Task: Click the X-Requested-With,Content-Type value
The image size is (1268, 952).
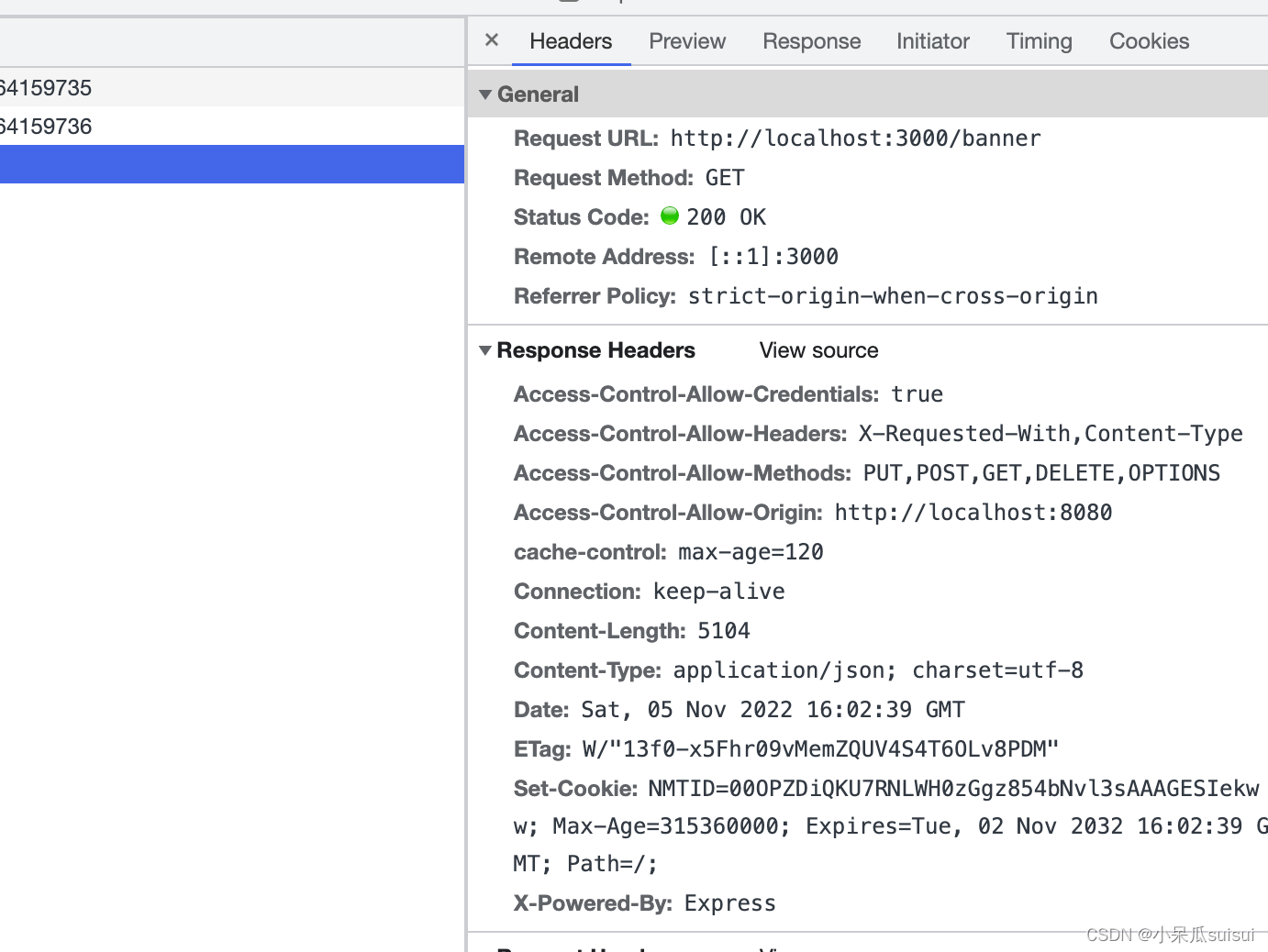Action: 1051,434
